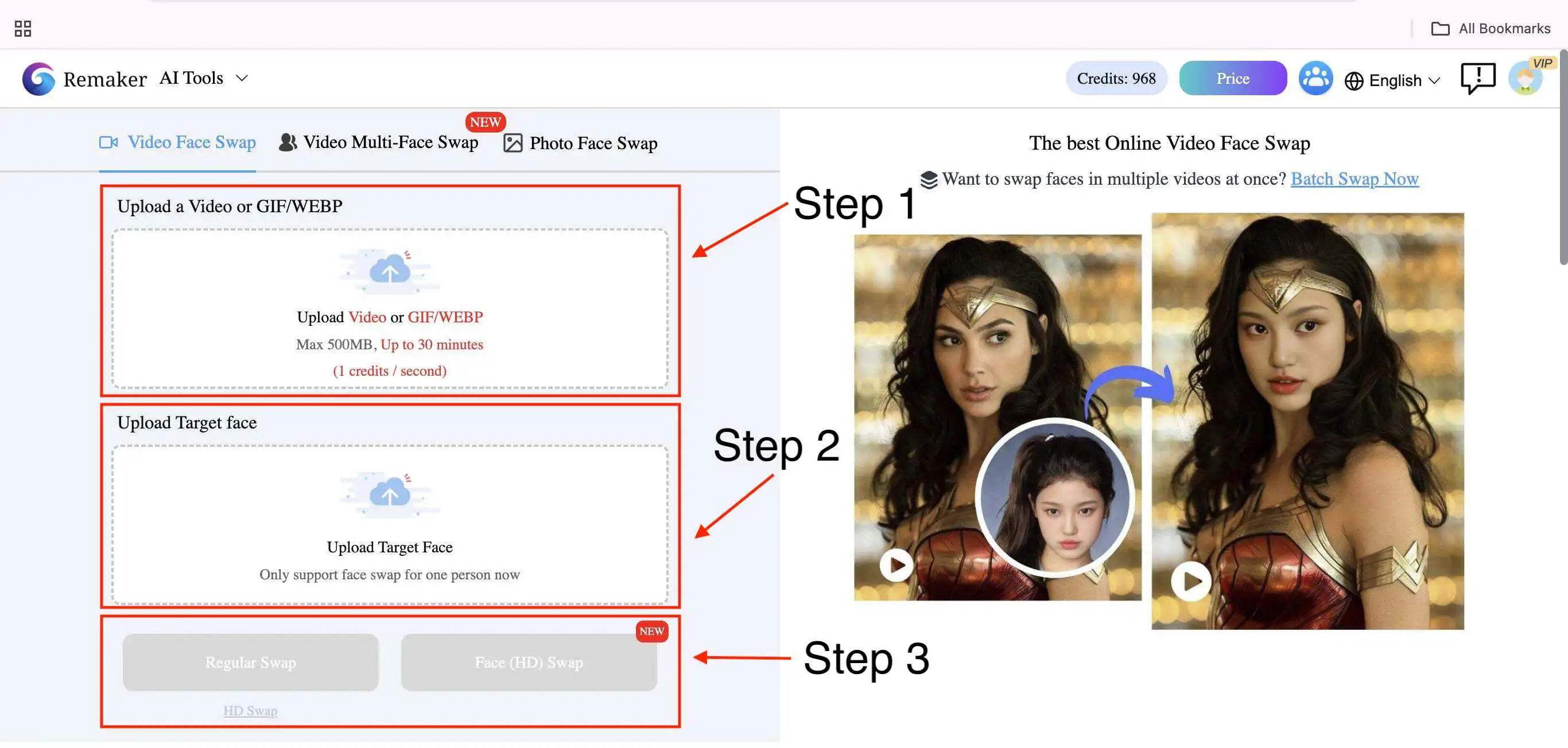This screenshot has width=1568, height=748.
Task: Click the multi-face people tab icon
Action: [x=288, y=142]
